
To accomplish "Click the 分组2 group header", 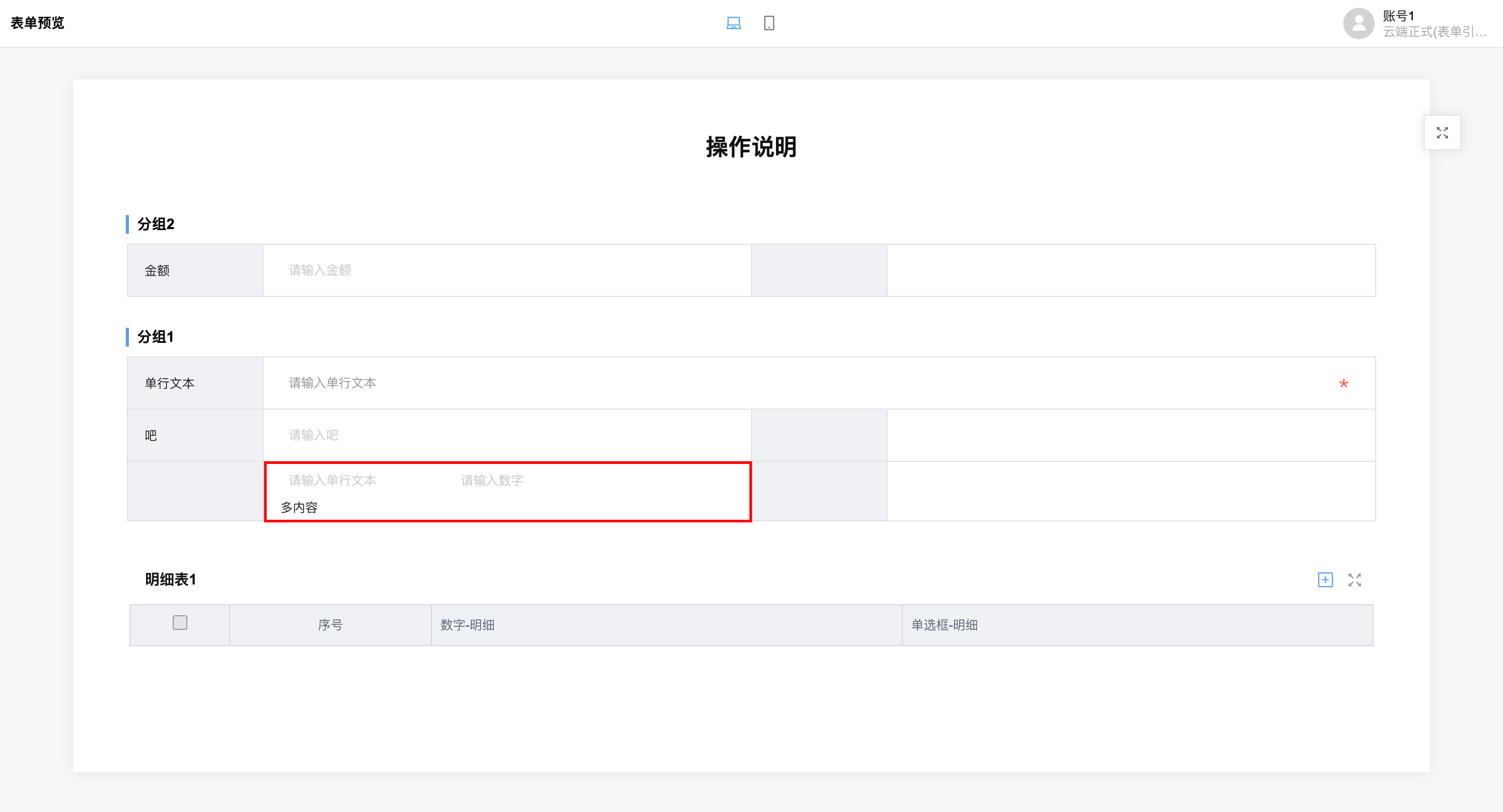I will click(x=156, y=224).
